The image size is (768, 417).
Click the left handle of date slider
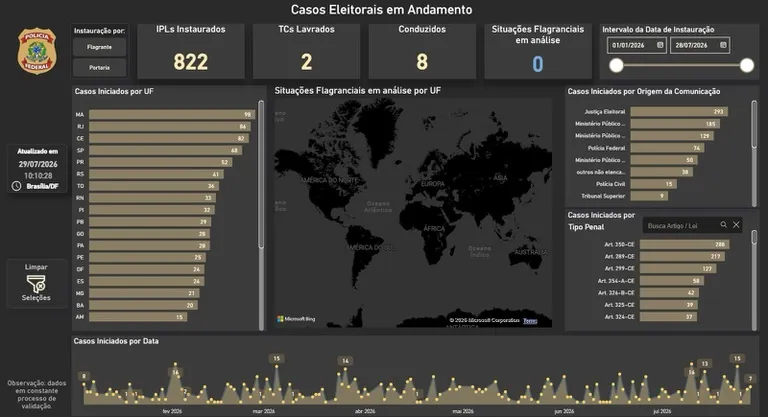[616, 65]
